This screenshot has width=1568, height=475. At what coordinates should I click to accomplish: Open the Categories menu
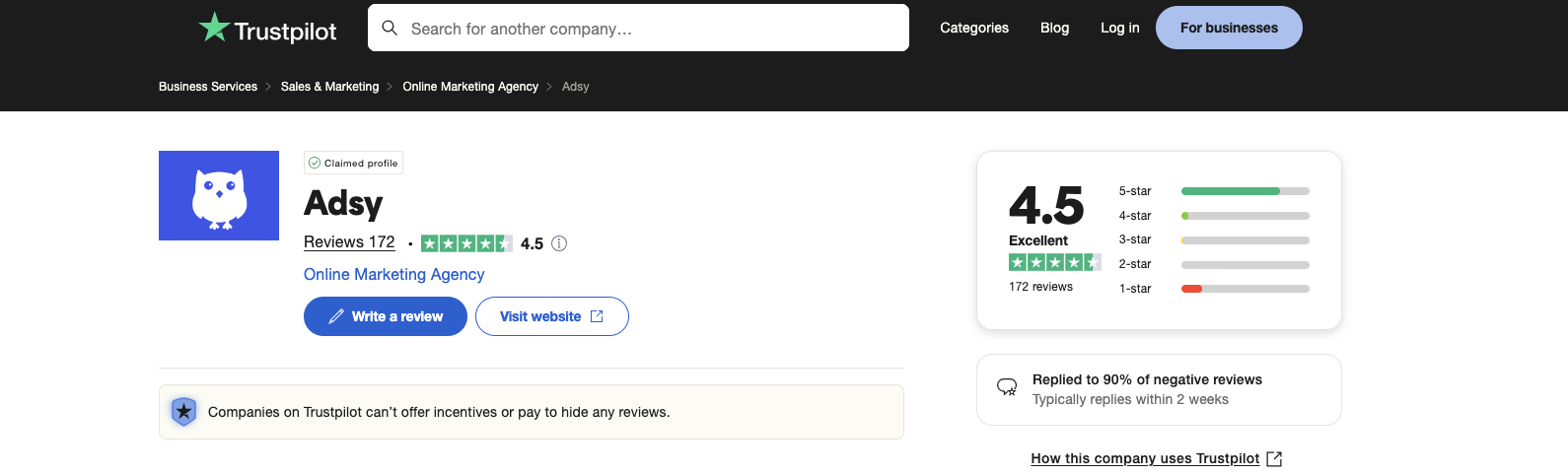(x=974, y=28)
